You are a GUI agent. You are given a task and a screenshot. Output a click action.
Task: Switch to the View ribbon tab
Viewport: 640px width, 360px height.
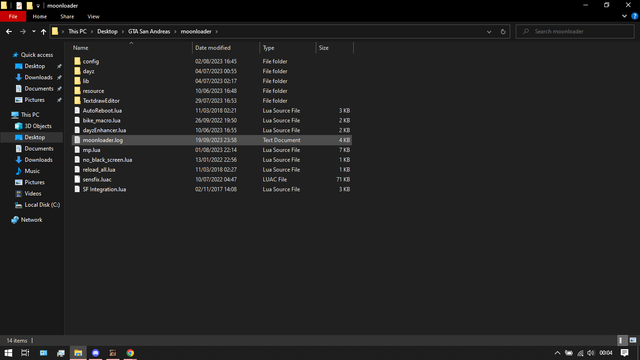93,16
